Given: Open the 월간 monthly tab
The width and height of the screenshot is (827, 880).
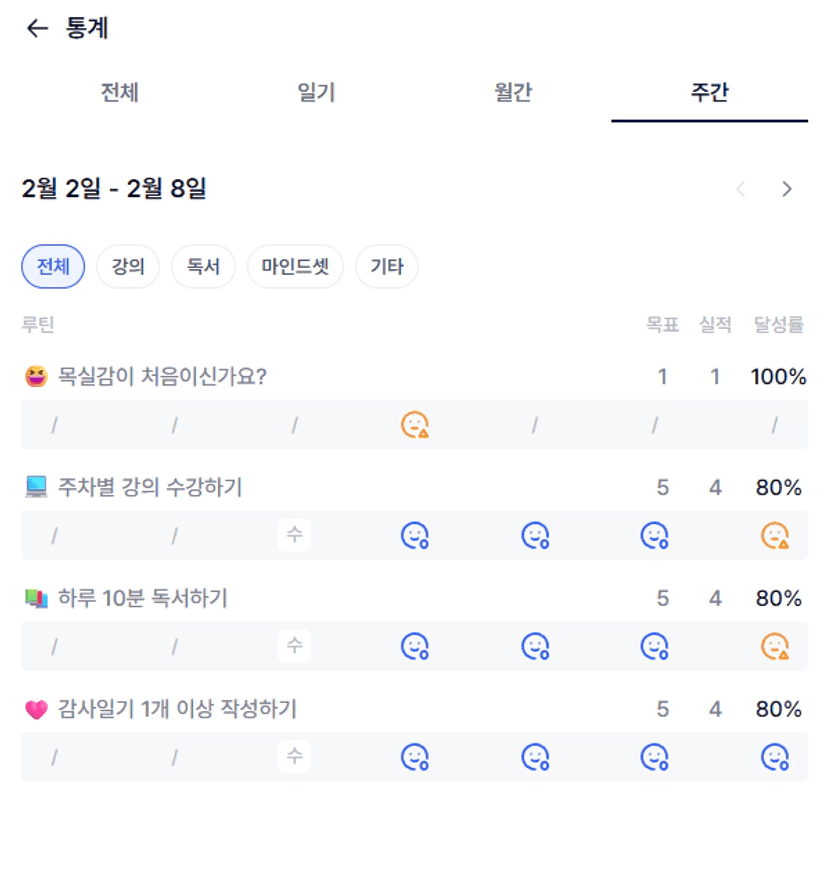Looking at the screenshot, I should pyautogui.click(x=513, y=93).
